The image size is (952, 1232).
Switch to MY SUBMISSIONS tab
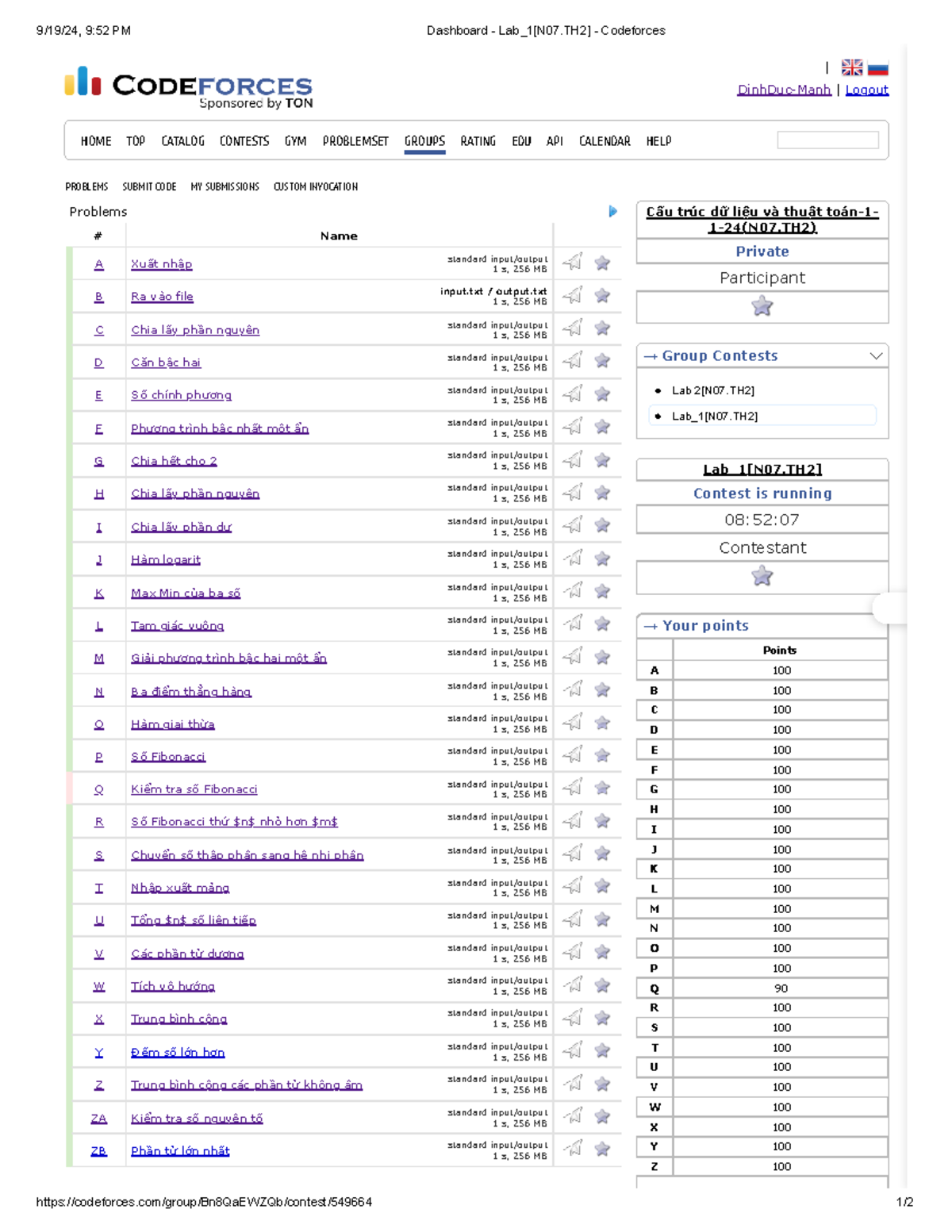click(225, 186)
